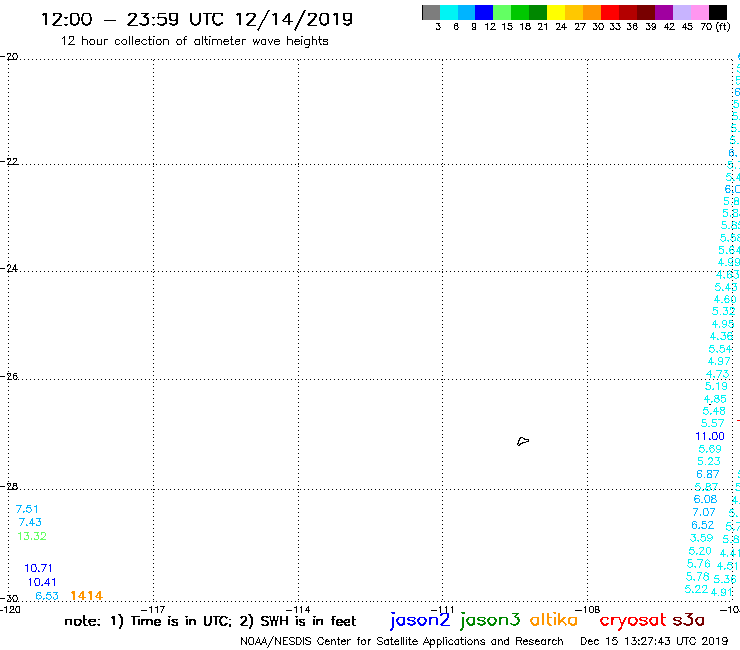Click the 5.19 wave height value
Viewport: 740px width, 650px height.
[716, 386]
